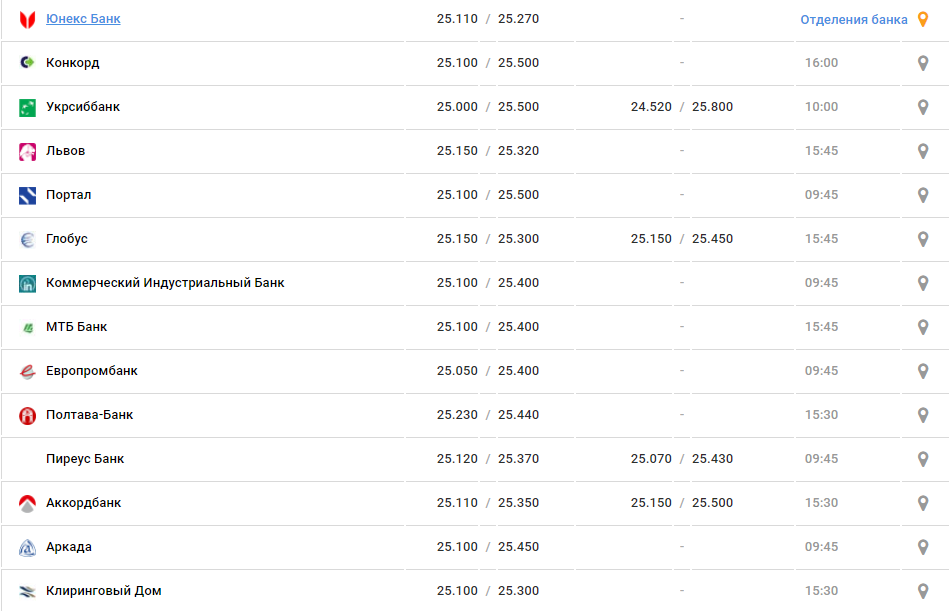Click the orange map pin for Юнекс Банк
949x613 pixels.
tap(923, 19)
